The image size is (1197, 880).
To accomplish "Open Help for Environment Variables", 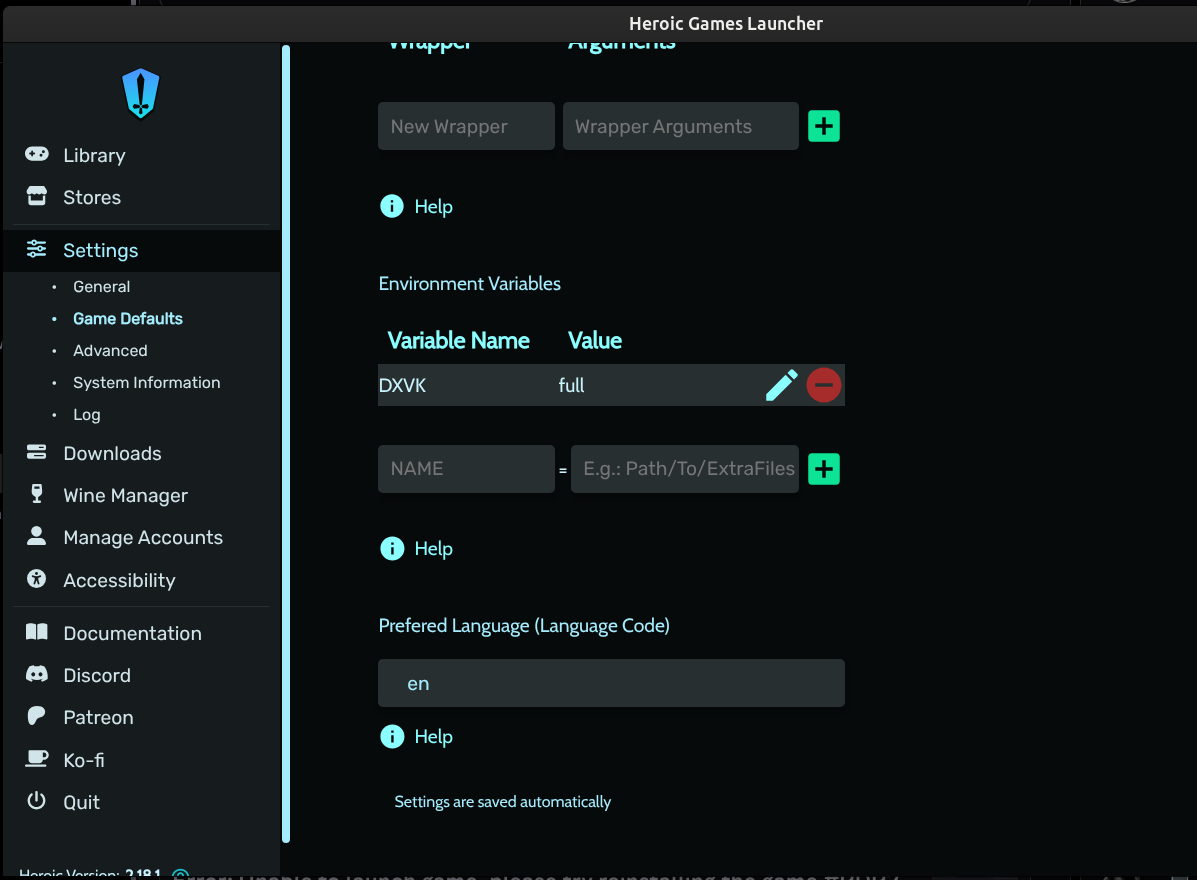I will pos(433,549).
